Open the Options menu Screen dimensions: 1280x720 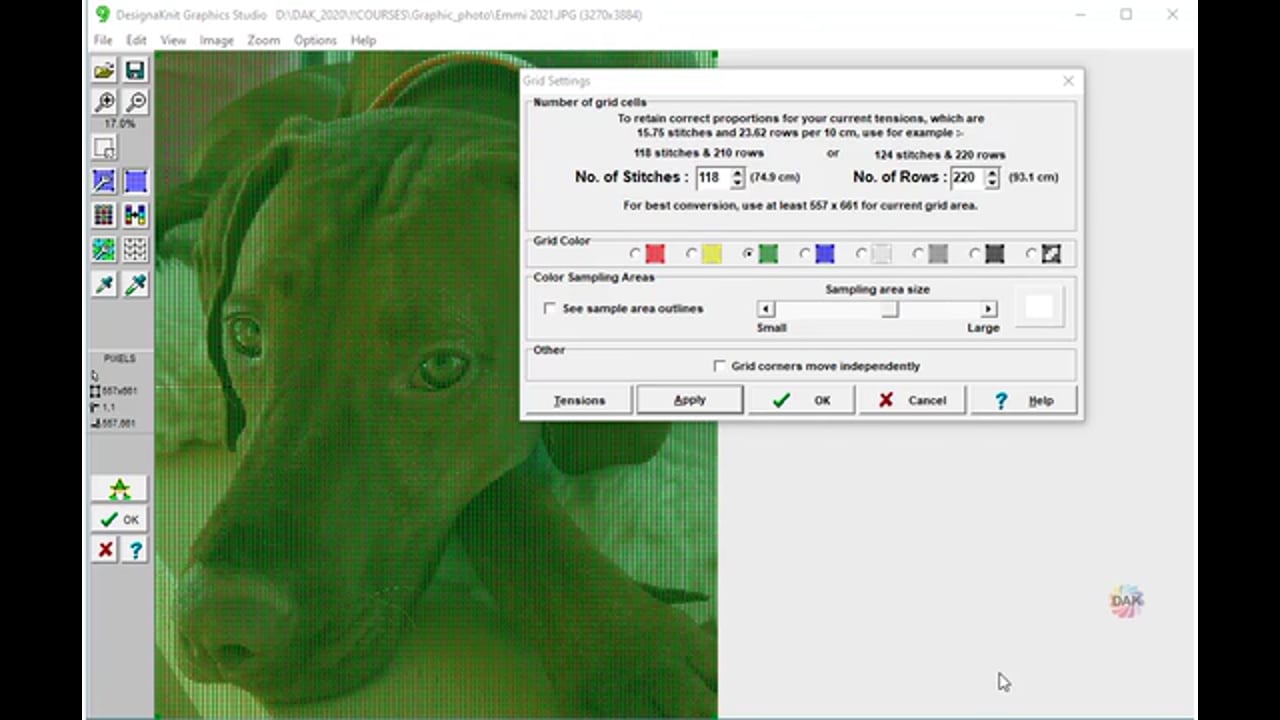315,40
